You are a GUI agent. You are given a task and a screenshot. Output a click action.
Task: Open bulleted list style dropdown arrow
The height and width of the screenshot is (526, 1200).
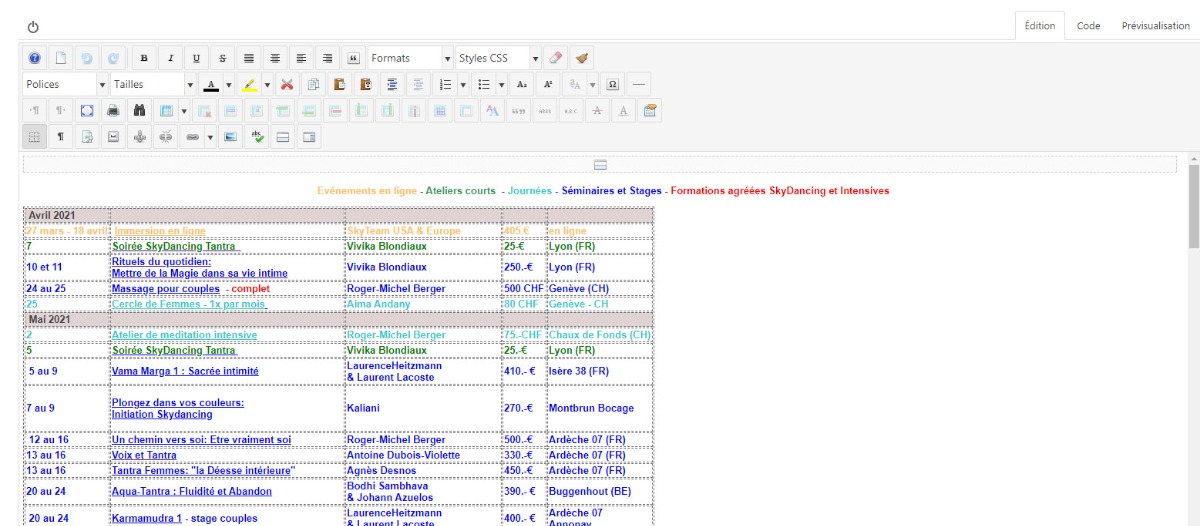[501, 84]
